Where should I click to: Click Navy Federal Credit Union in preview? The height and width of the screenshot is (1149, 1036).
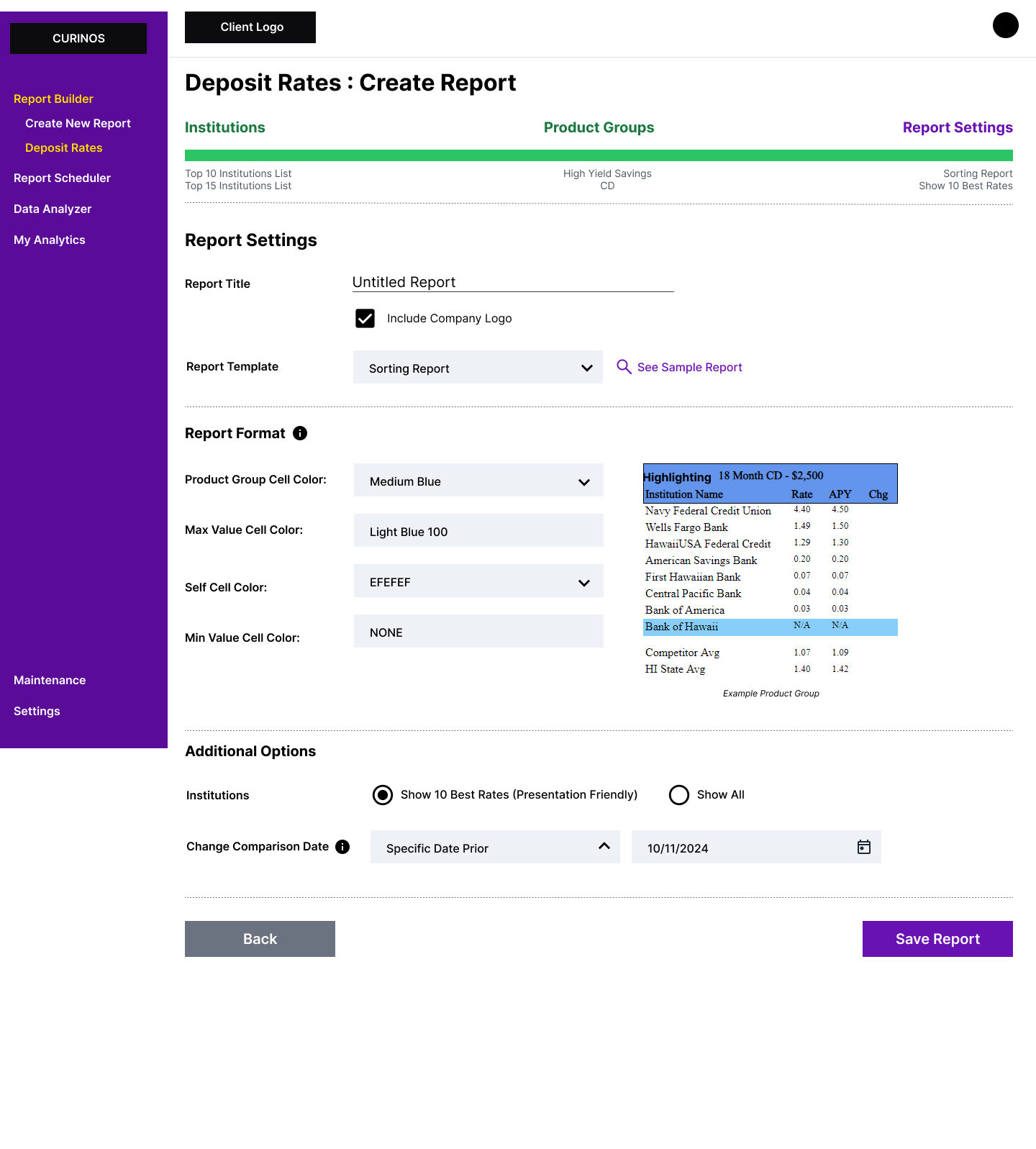[708, 511]
